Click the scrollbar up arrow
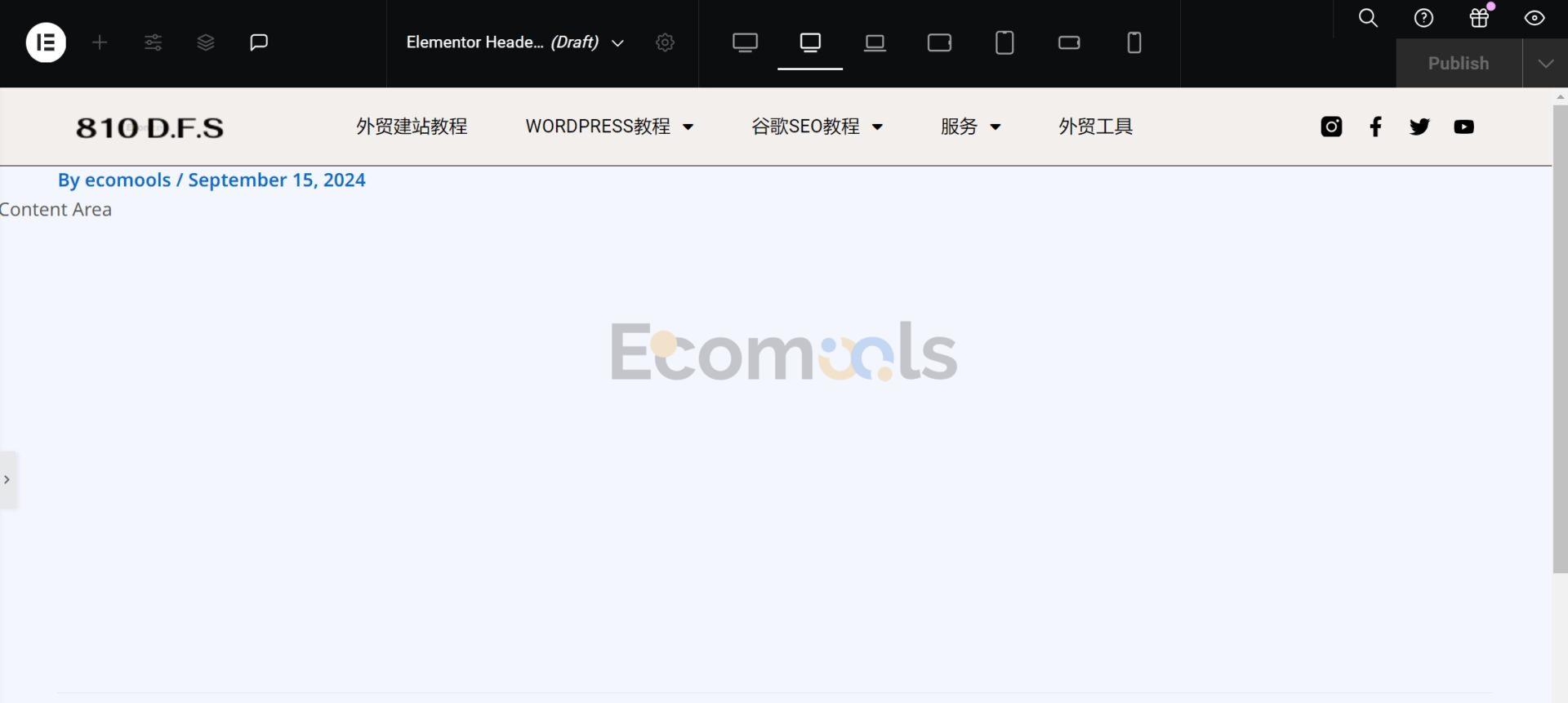1568x703 pixels. (1560, 96)
